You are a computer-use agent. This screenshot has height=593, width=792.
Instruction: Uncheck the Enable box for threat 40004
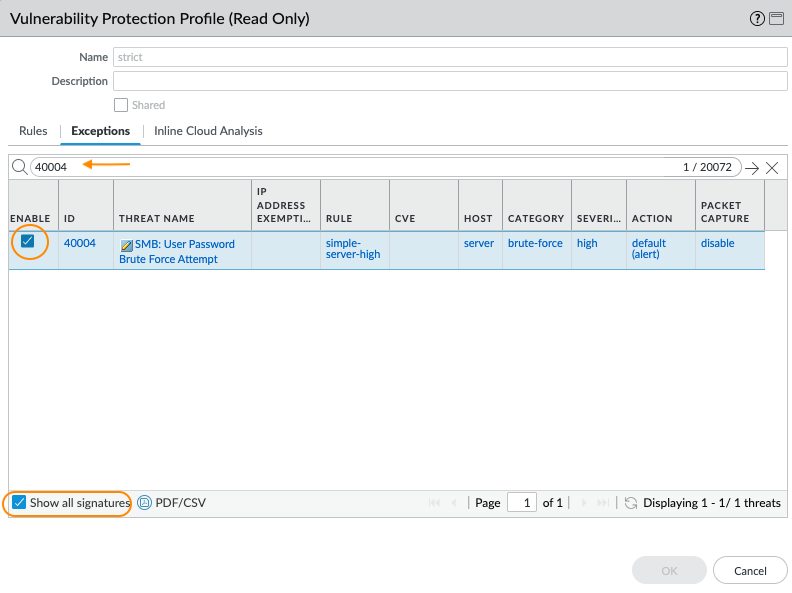tap(28, 241)
